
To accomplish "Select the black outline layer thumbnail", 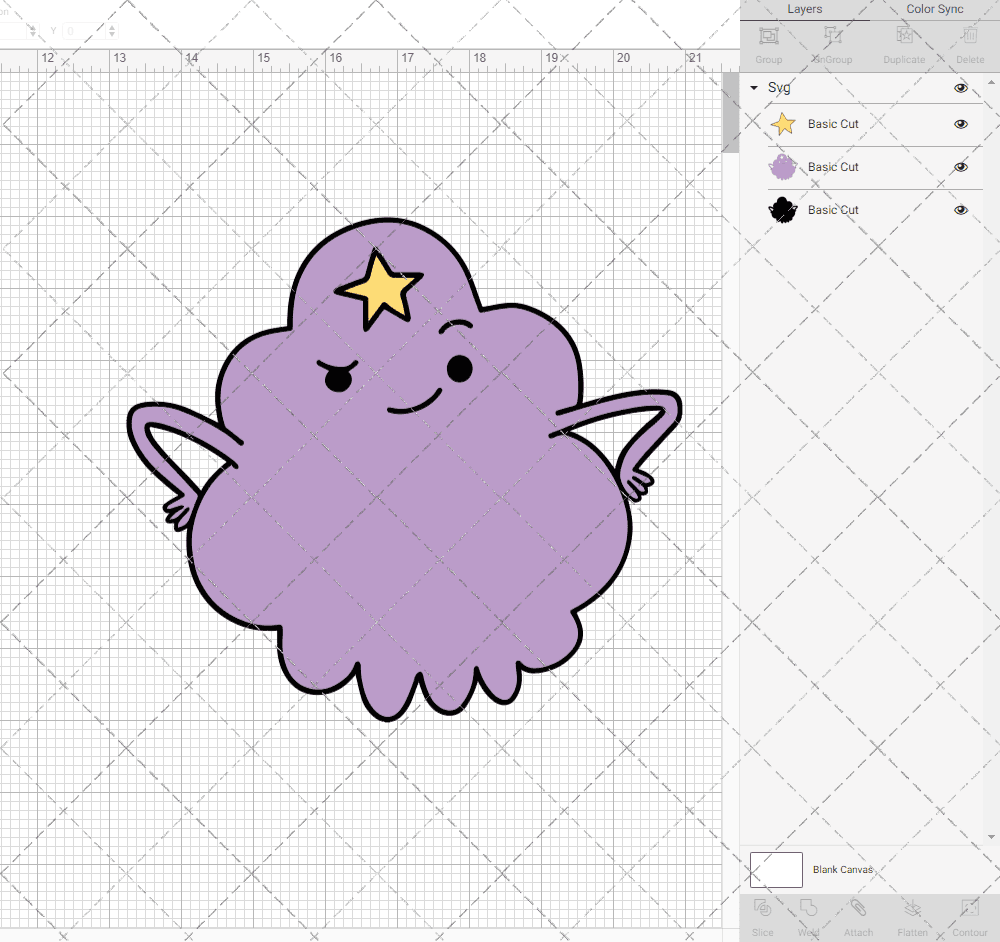I will pos(783,210).
